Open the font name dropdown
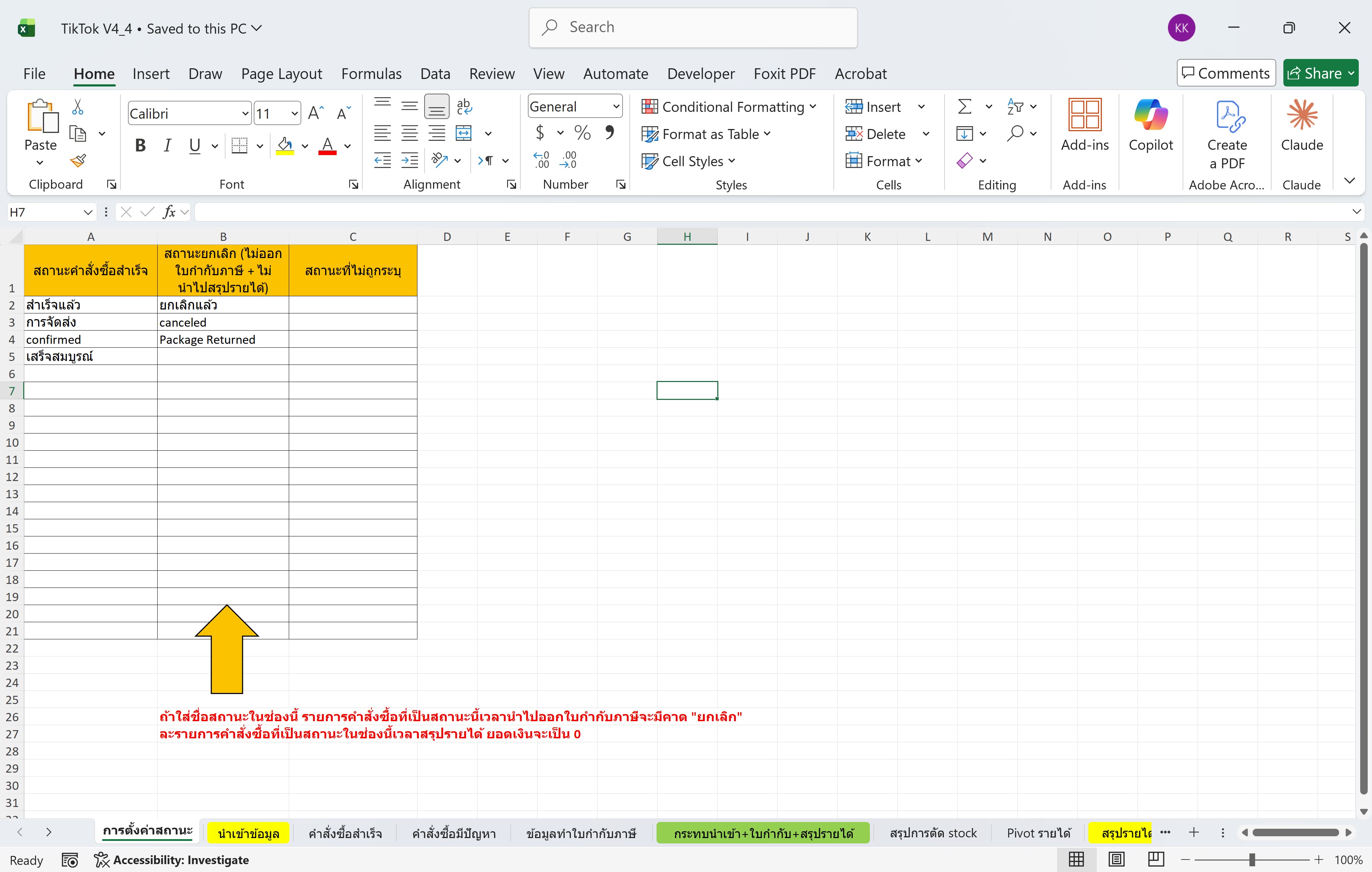Image resolution: width=1372 pixels, height=872 pixels. pyautogui.click(x=245, y=113)
